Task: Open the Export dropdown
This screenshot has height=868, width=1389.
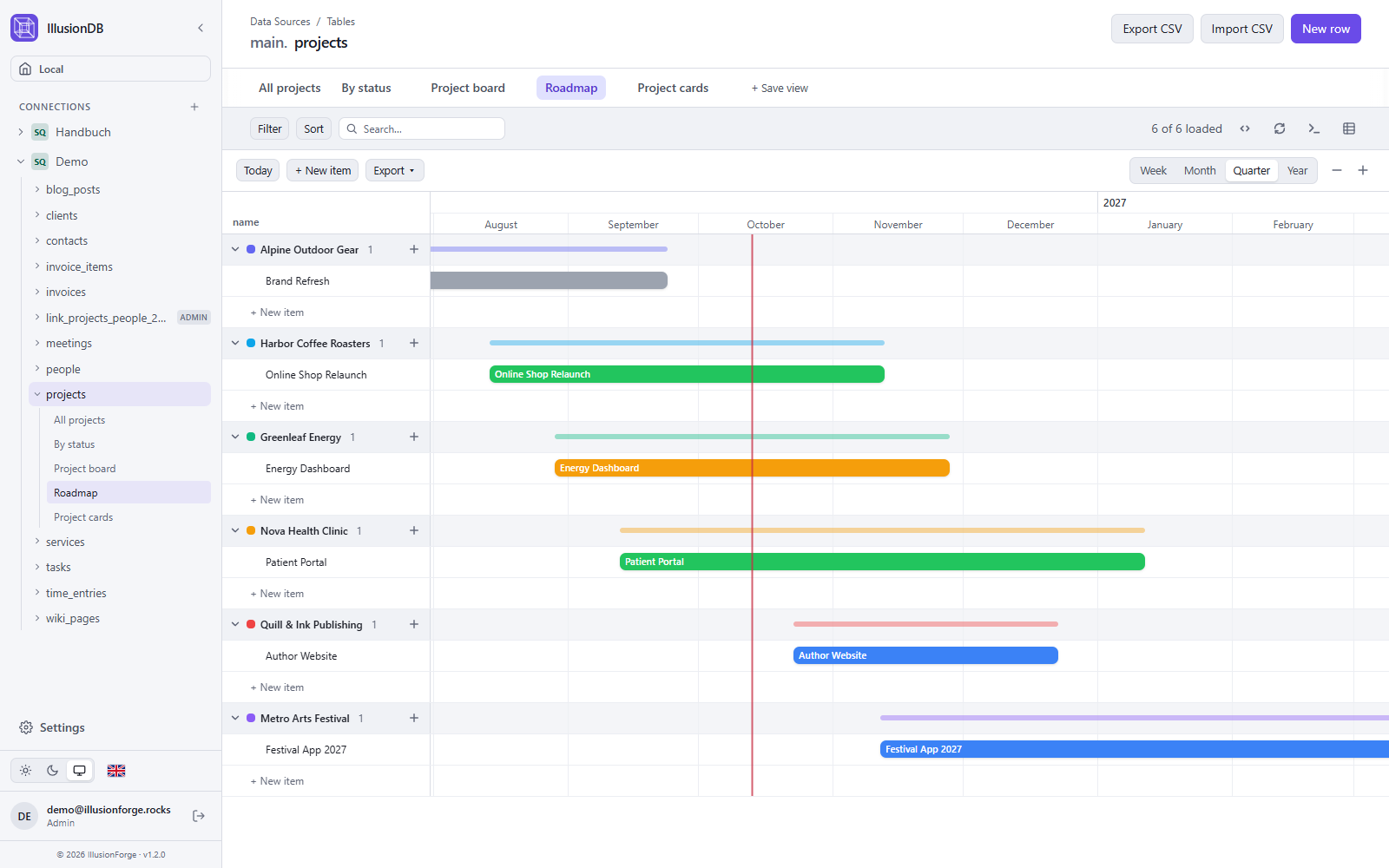Action: 394,170
